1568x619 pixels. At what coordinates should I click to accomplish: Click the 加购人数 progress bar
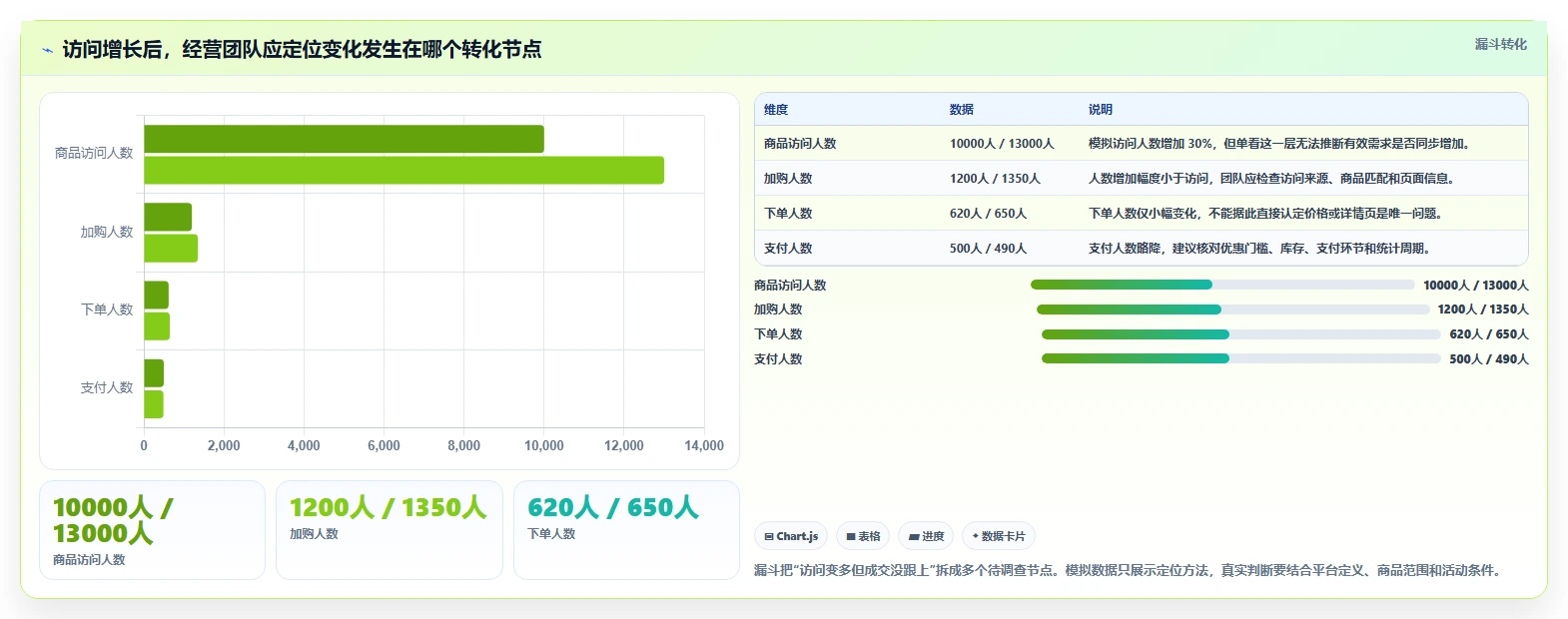[1233, 309]
